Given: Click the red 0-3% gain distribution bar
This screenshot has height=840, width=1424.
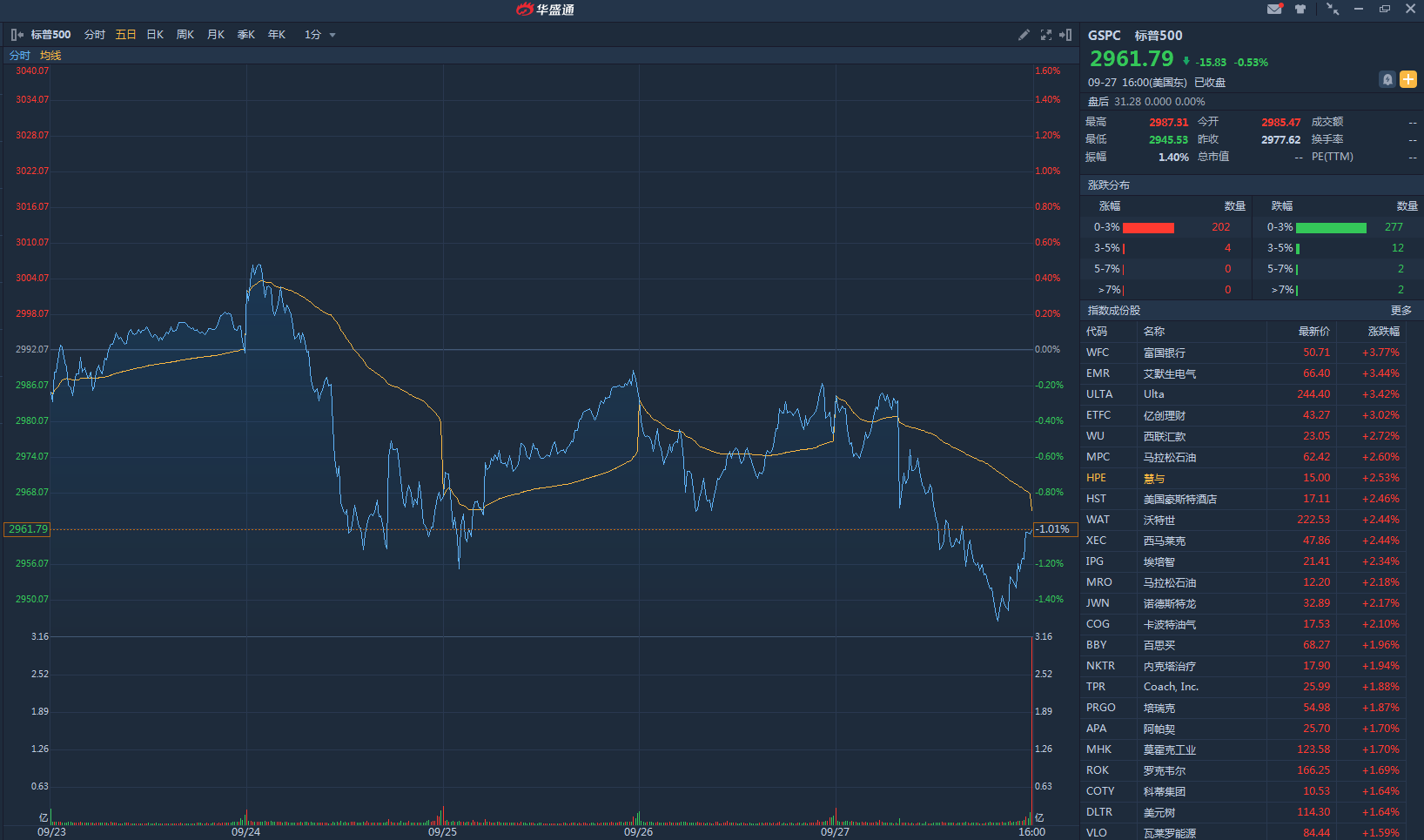Looking at the screenshot, I should point(1148,228).
